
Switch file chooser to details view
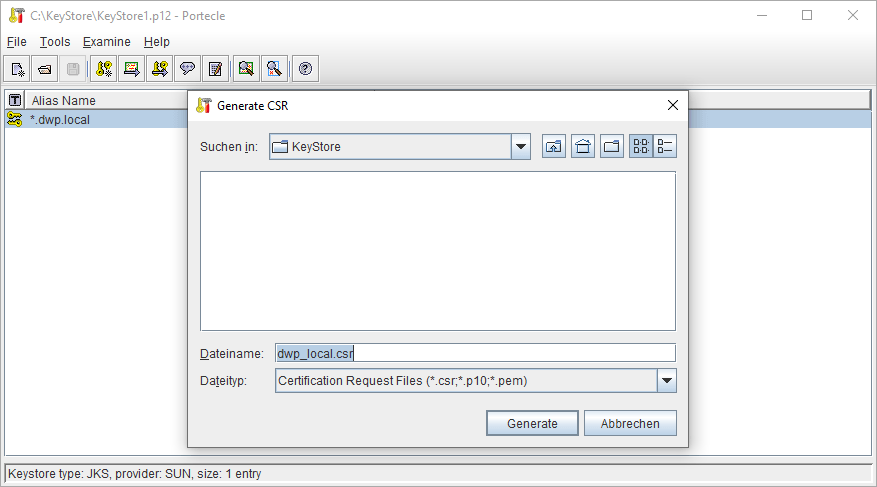click(x=665, y=147)
